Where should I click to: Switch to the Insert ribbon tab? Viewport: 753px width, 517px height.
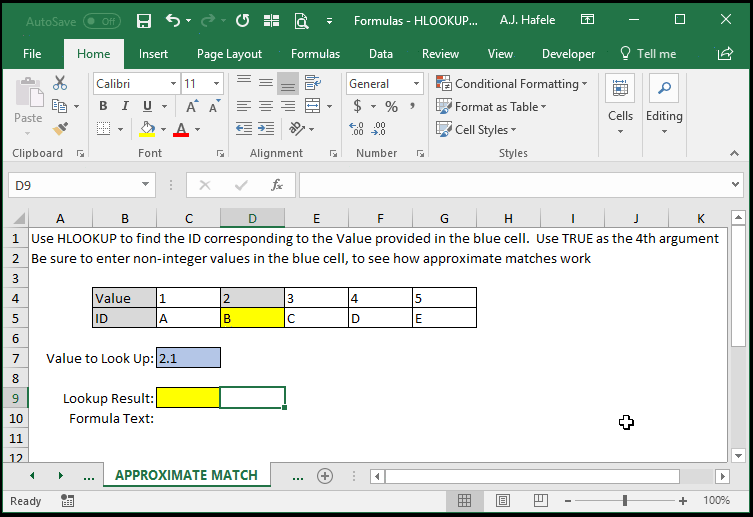(153, 54)
